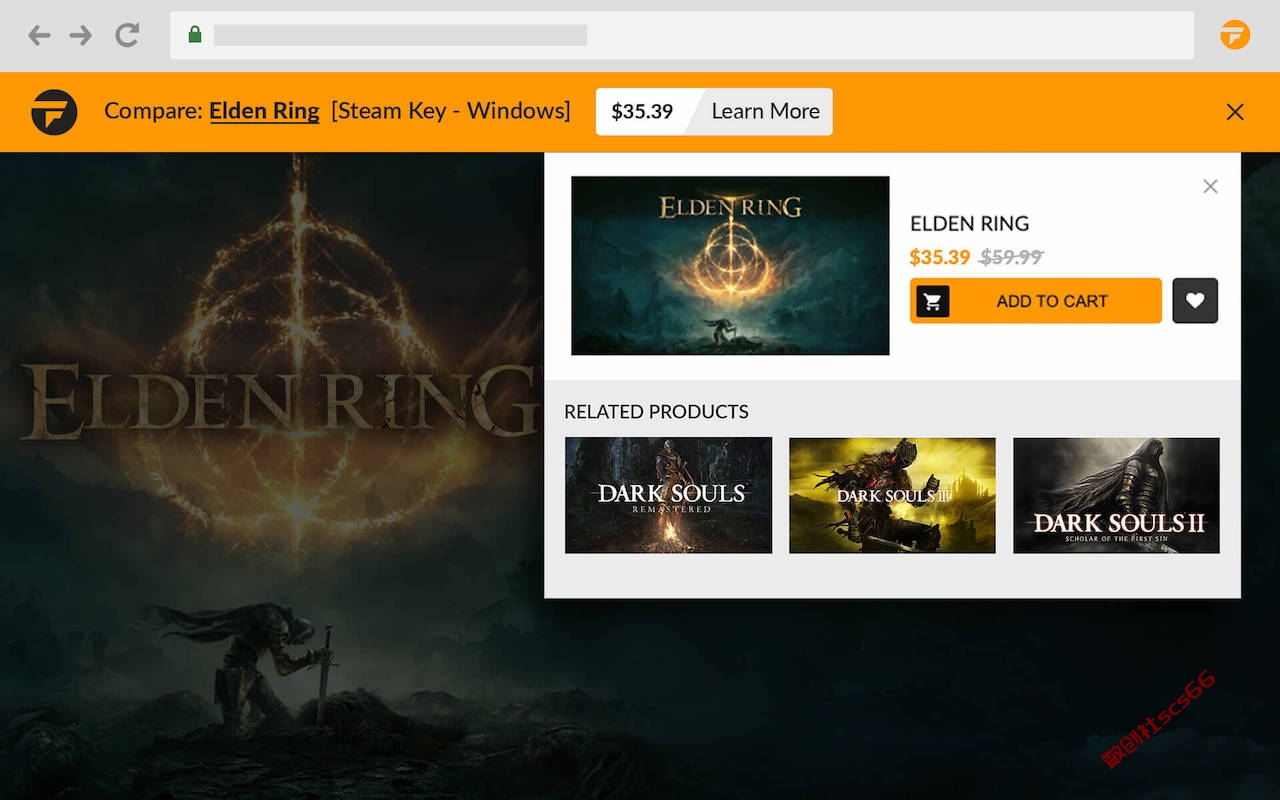Click the green padlock icon
The image size is (1280, 800).
195,35
